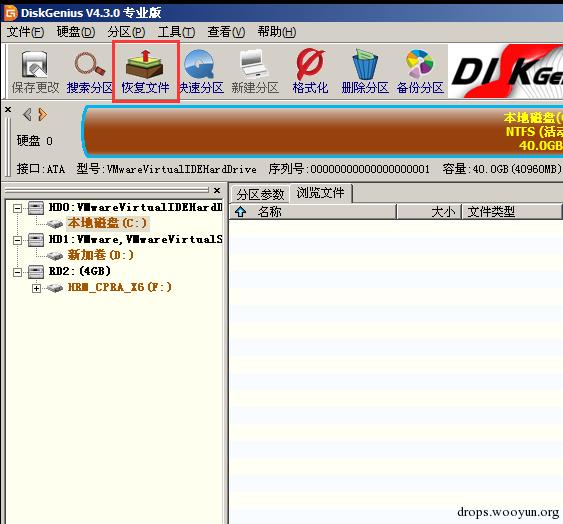The height and width of the screenshot is (524, 563).
Task: Open the 备份分区 backup partition tool
Action: [420, 72]
